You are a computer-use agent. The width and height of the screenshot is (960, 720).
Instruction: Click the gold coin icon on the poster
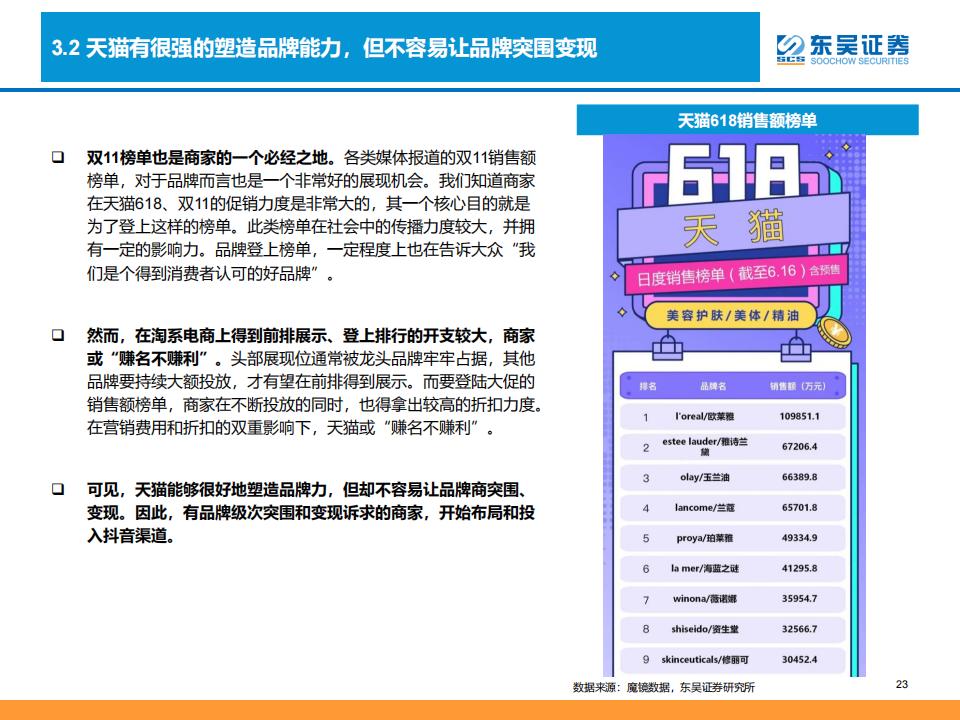[x=836, y=328]
